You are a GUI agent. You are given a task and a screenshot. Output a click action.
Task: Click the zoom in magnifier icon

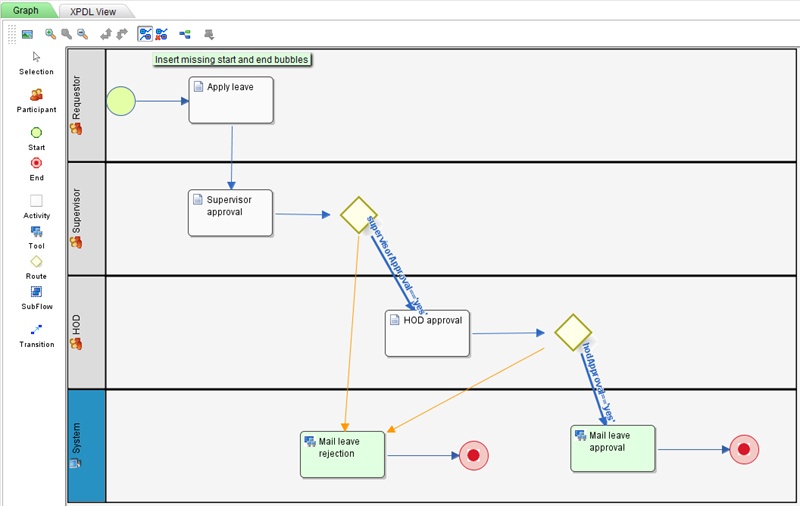tap(50, 33)
